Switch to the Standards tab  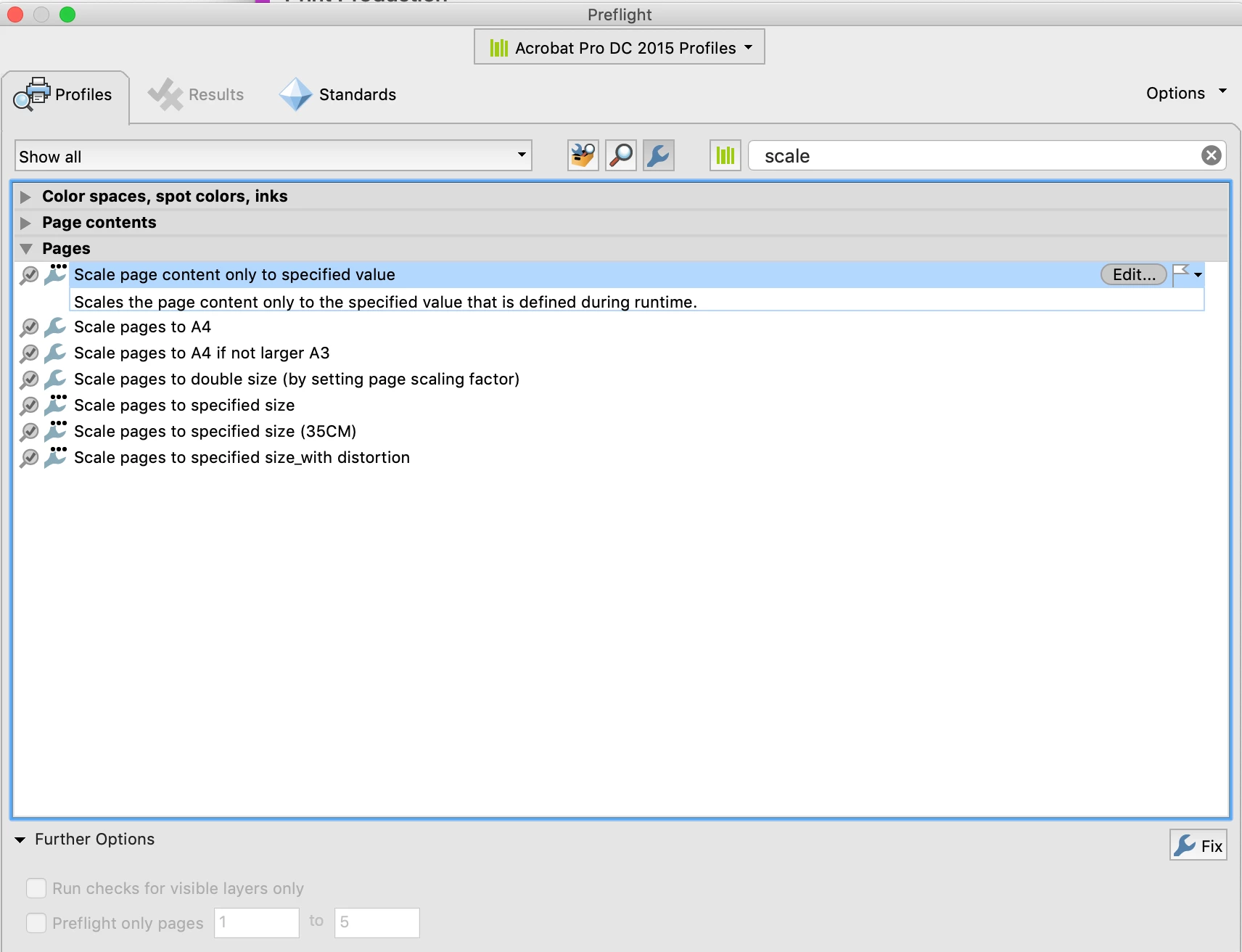click(338, 94)
